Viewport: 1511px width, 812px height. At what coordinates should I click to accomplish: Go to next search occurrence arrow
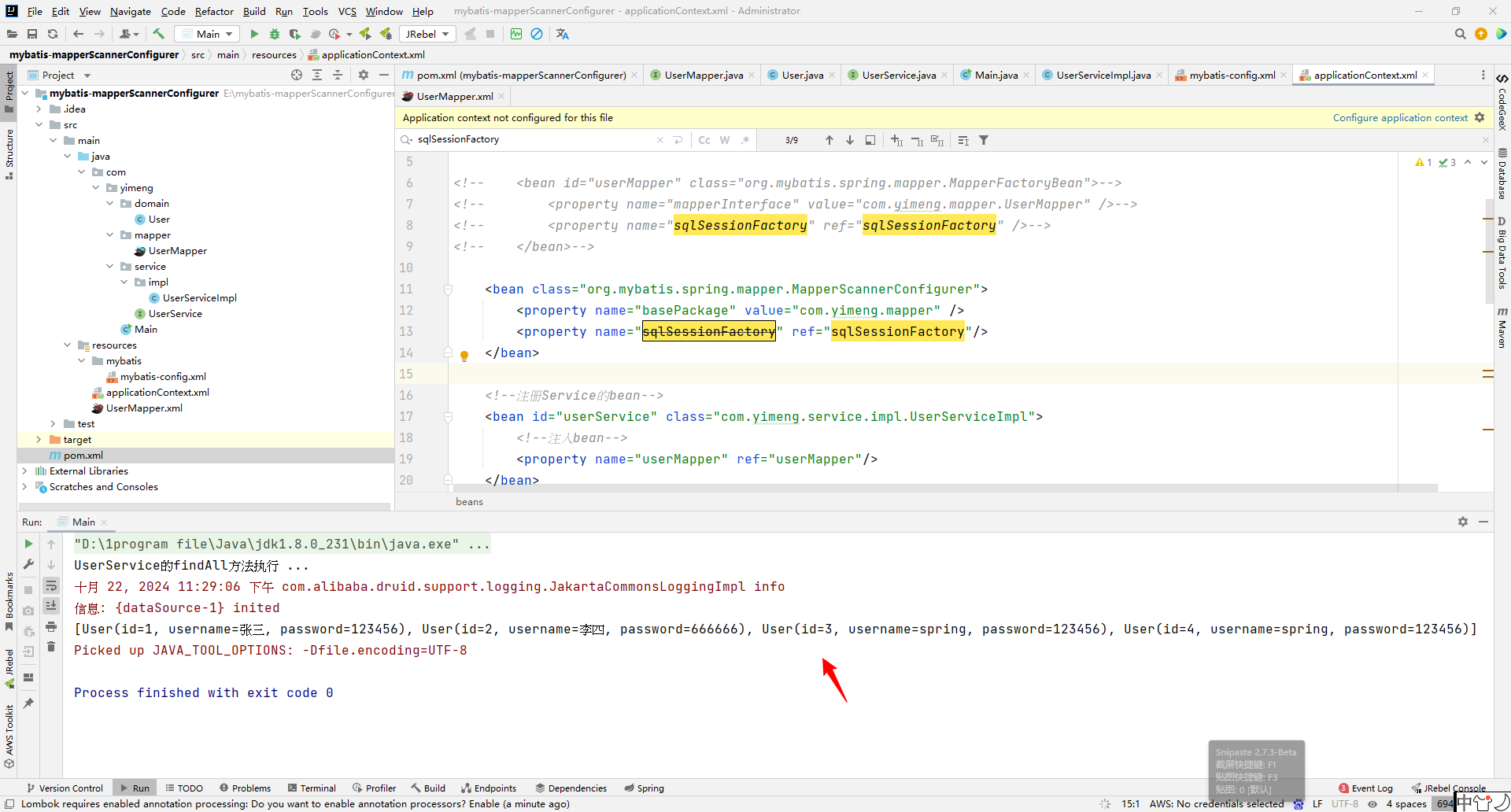coord(849,140)
